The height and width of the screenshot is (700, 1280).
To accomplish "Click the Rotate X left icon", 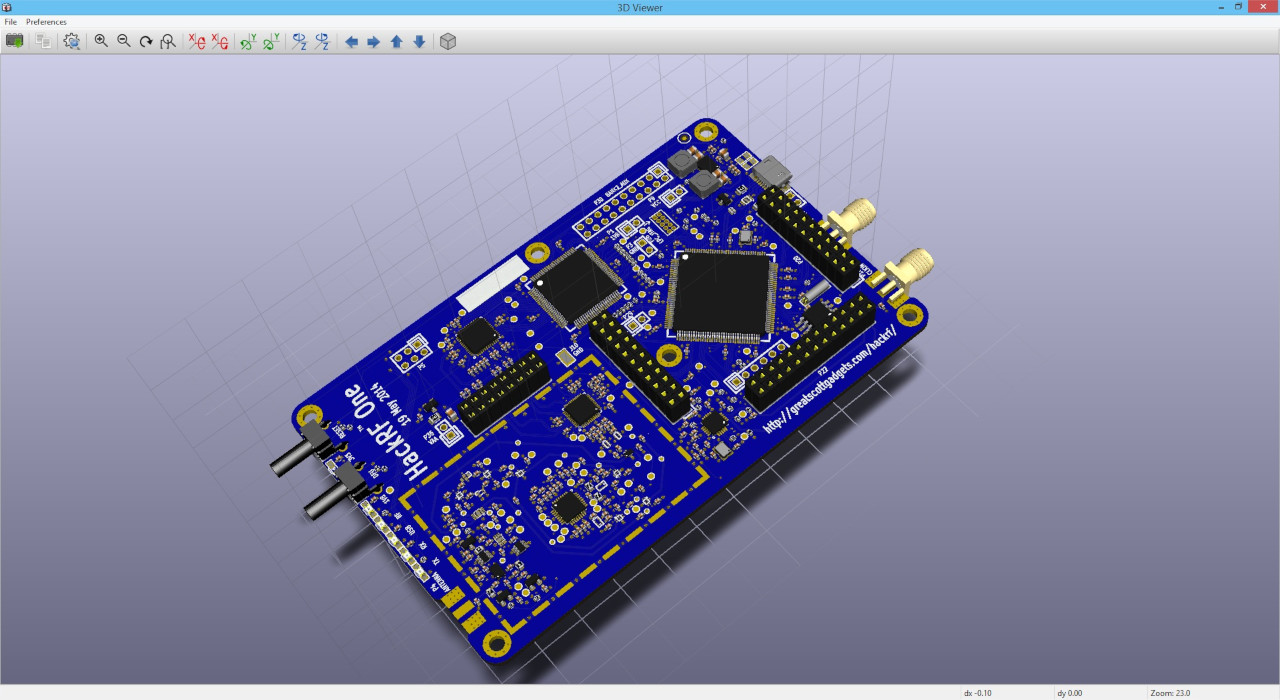I will [x=197, y=41].
